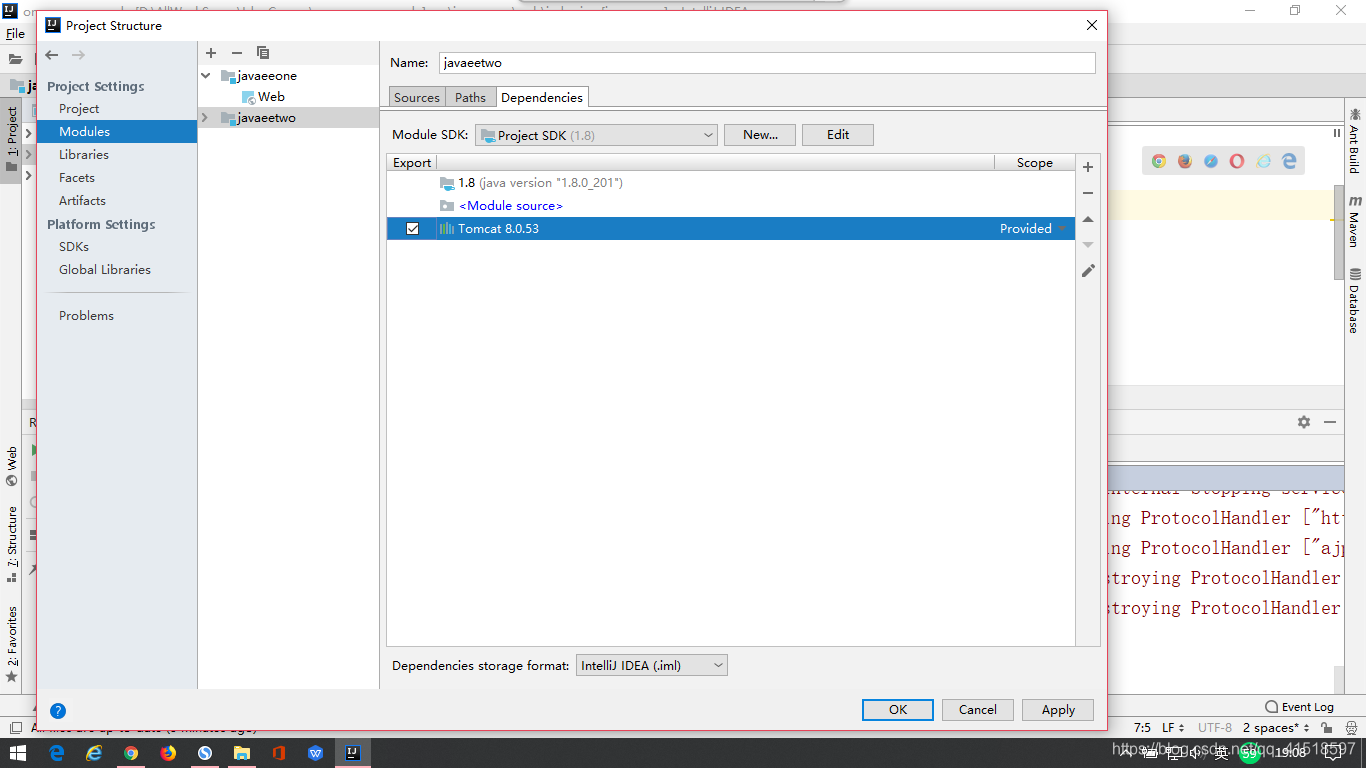Click OK button
Viewport: 1366px width, 768px height.
[x=898, y=710]
